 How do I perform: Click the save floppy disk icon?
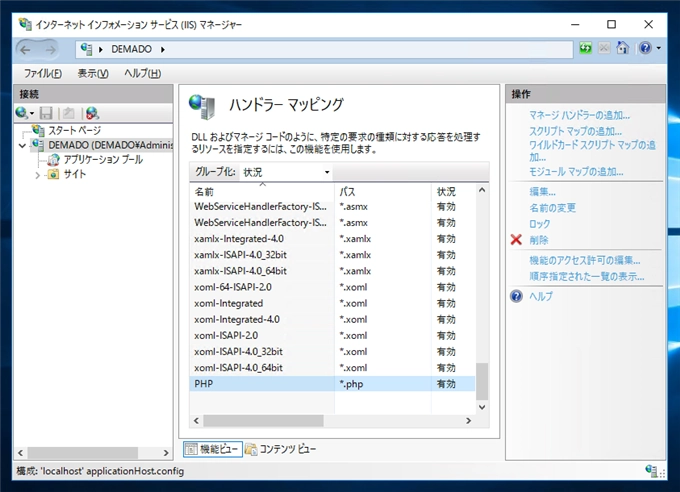coord(46,113)
